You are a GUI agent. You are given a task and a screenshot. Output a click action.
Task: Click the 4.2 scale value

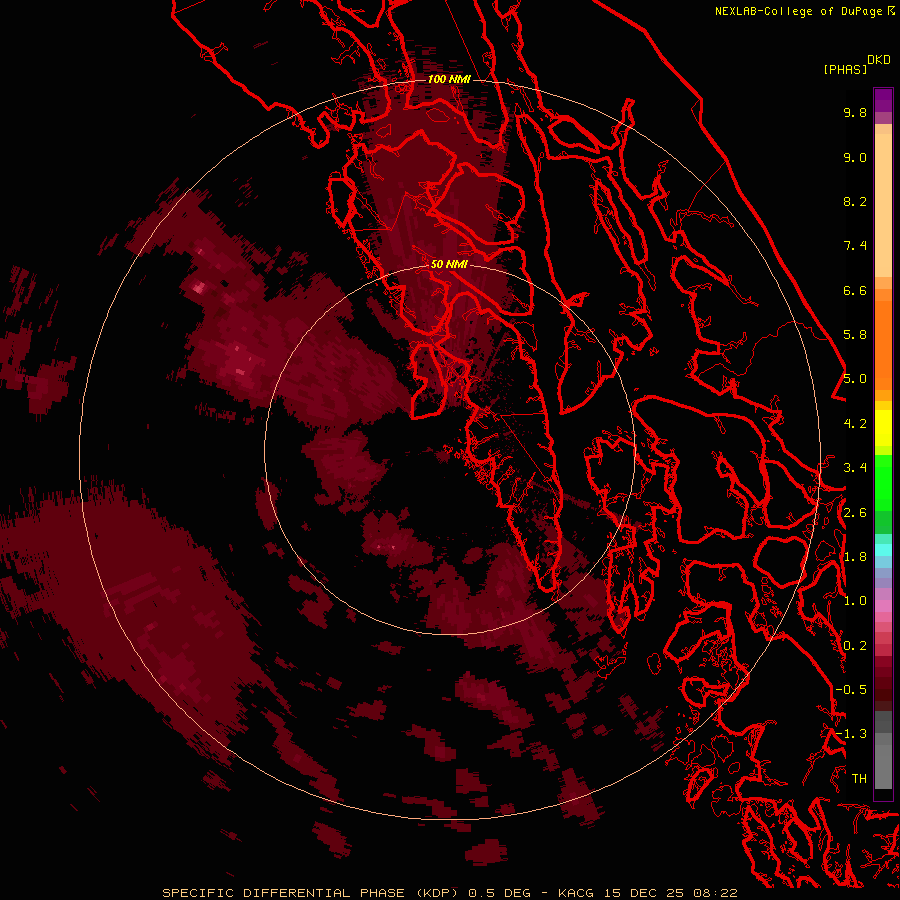pyautogui.click(x=855, y=424)
